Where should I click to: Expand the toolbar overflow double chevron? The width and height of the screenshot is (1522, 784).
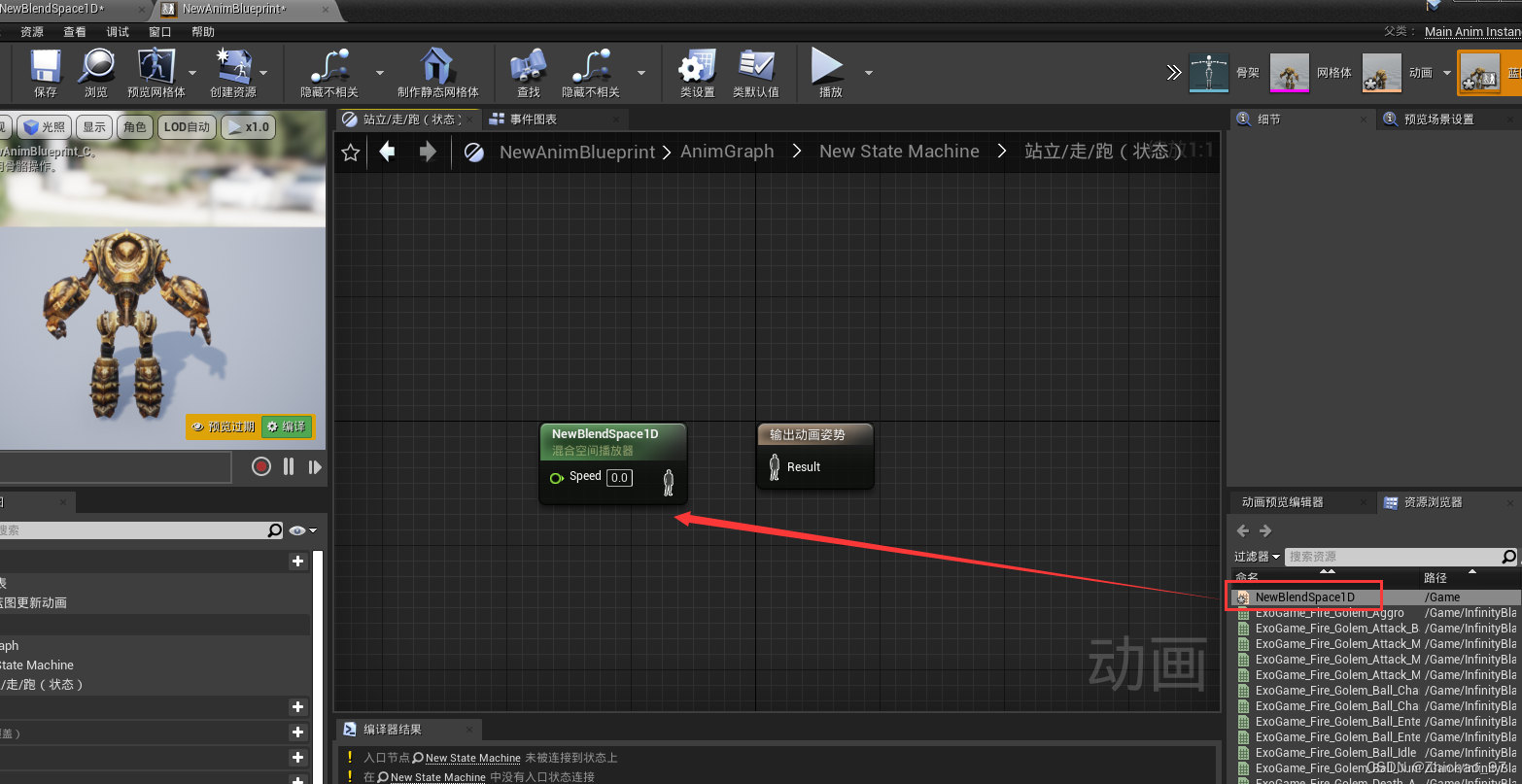[x=1174, y=73]
